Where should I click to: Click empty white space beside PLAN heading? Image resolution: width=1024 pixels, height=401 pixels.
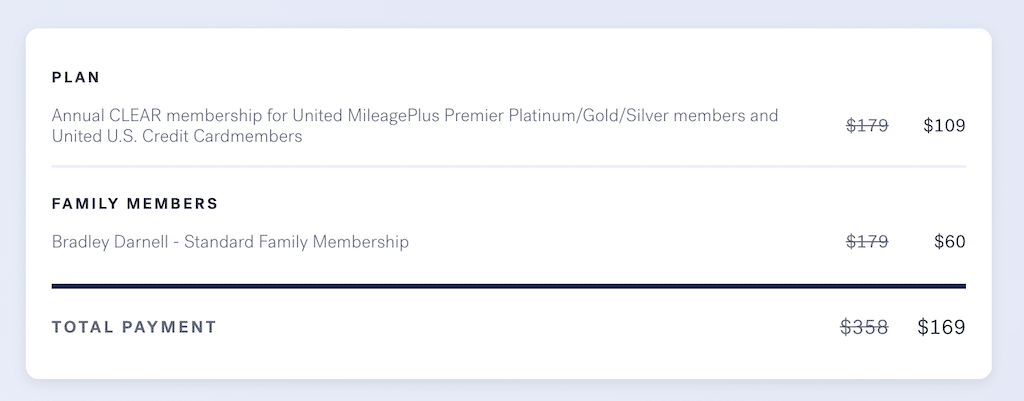[x=457, y=77]
